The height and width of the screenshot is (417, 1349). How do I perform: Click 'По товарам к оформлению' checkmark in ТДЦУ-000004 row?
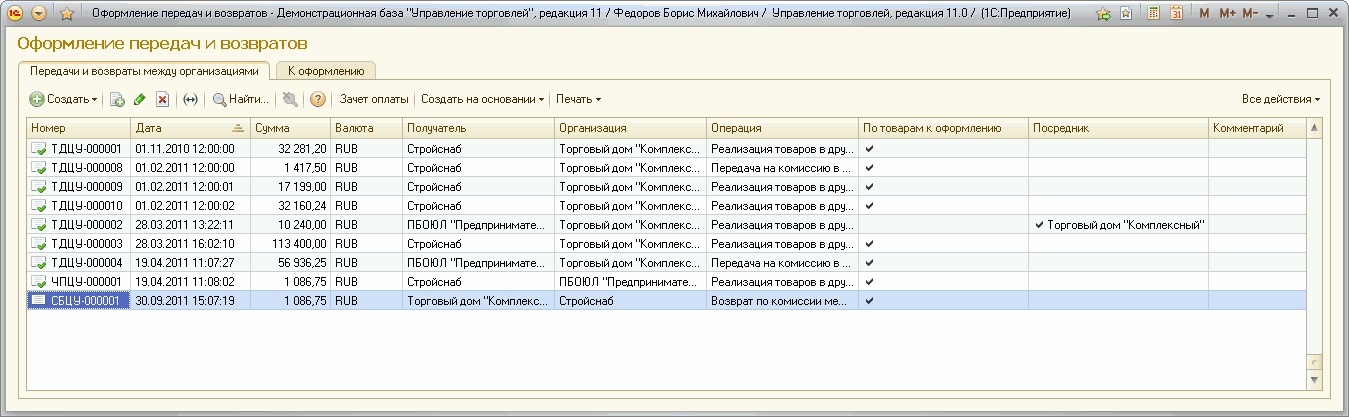pos(868,262)
